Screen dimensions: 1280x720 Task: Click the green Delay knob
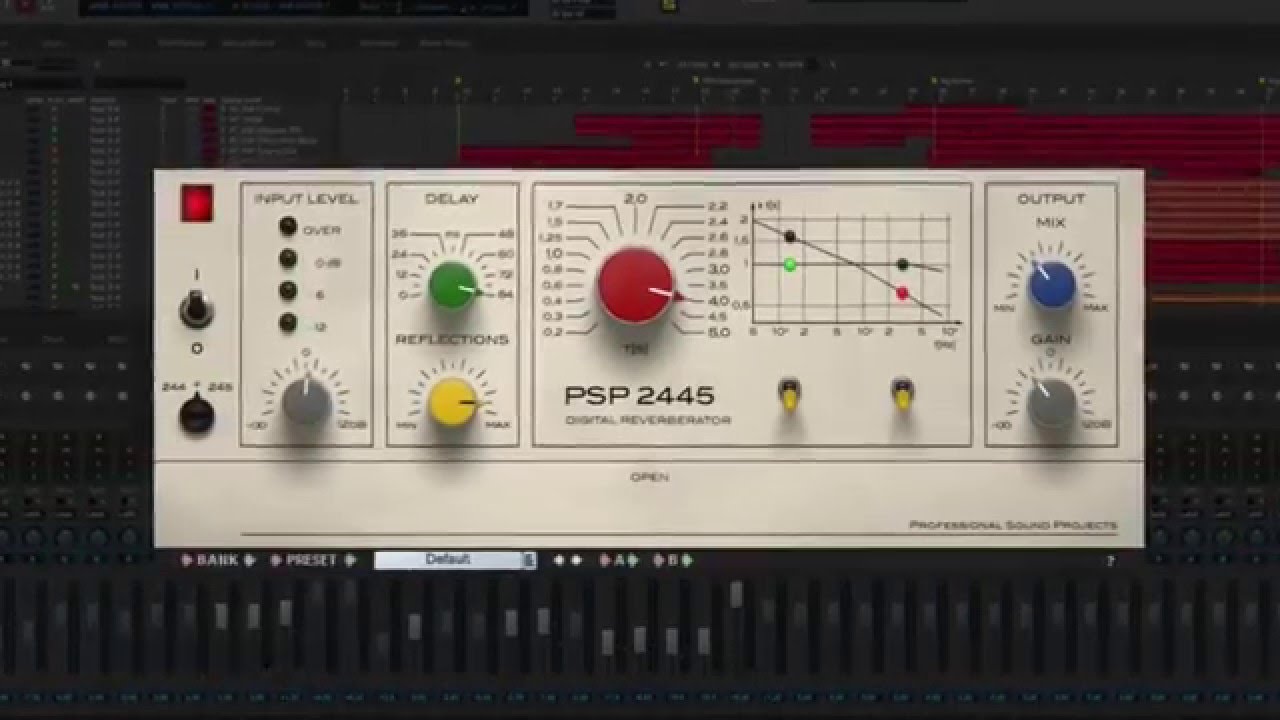click(x=452, y=285)
